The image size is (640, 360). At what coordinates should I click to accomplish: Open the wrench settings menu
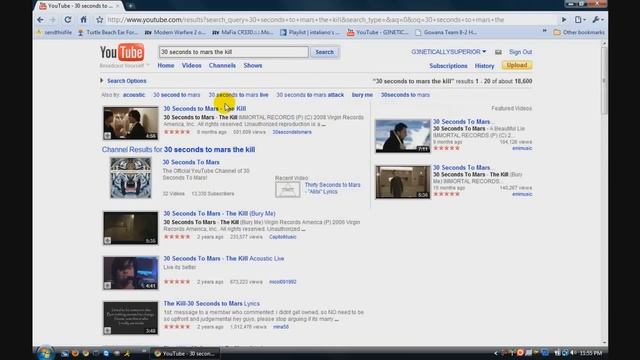[x=597, y=20]
